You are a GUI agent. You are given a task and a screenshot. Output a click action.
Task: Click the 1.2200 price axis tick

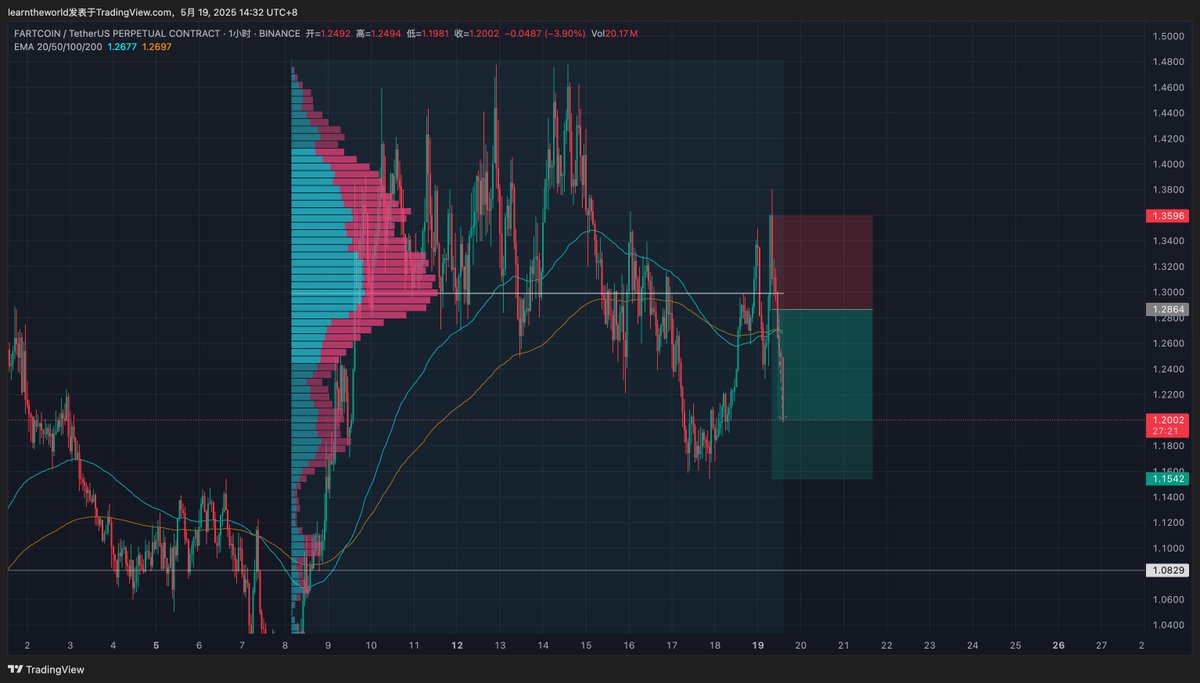[1168, 395]
